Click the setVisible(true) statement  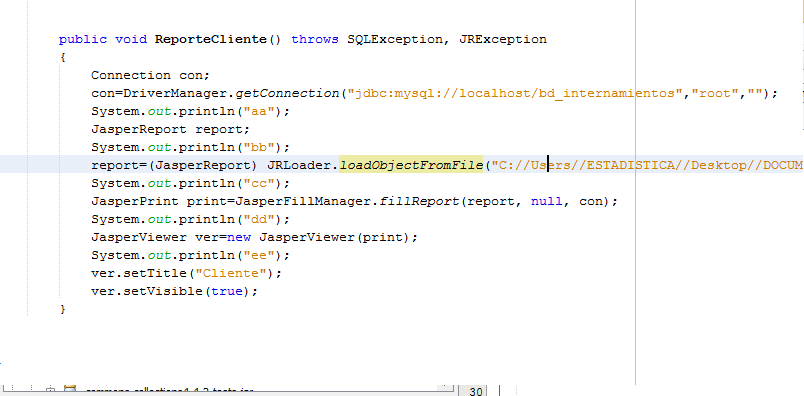[x=174, y=291]
